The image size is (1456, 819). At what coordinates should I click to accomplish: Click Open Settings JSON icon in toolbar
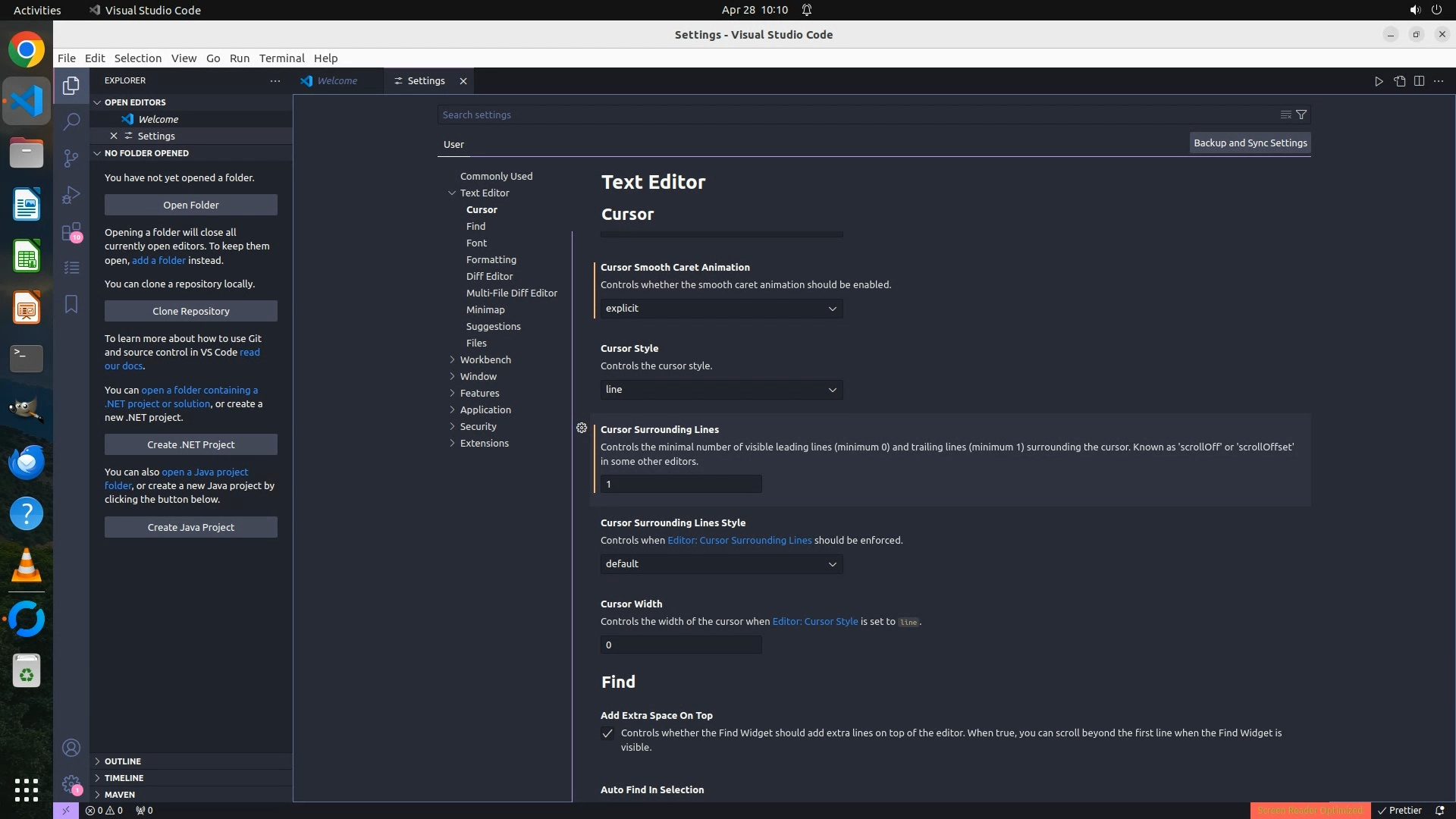(1399, 81)
